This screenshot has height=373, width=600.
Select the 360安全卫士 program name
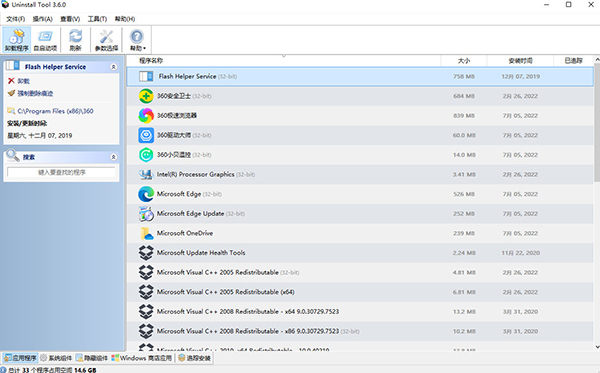[x=174, y=96]
